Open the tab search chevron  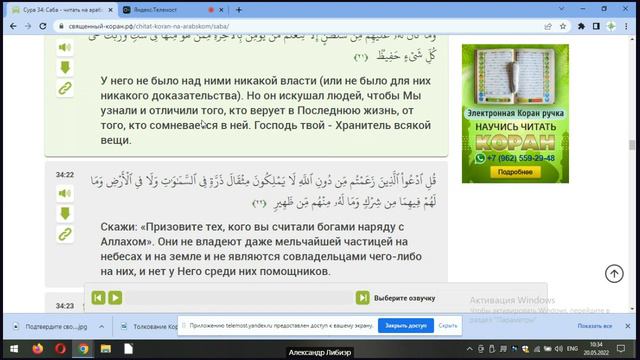coord(562,9)
